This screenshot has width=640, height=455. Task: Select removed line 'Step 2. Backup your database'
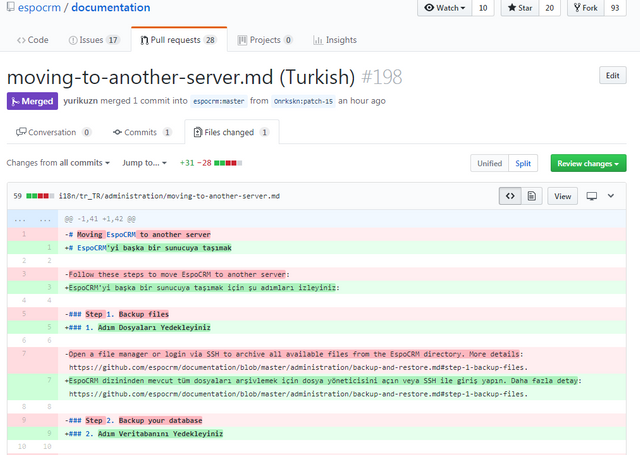point(317,420)
